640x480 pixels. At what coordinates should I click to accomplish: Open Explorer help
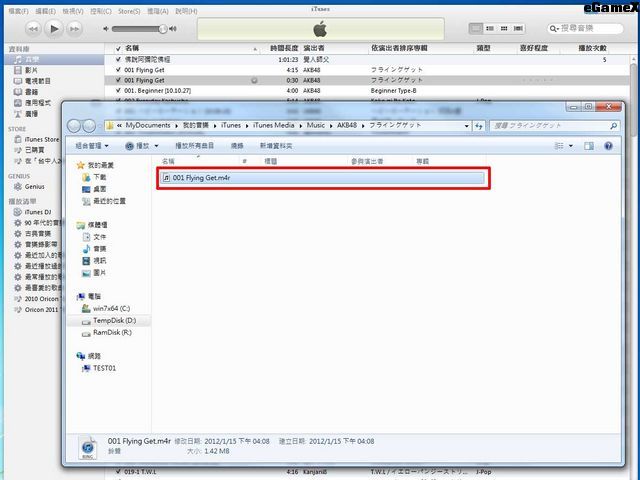[608, 146]
